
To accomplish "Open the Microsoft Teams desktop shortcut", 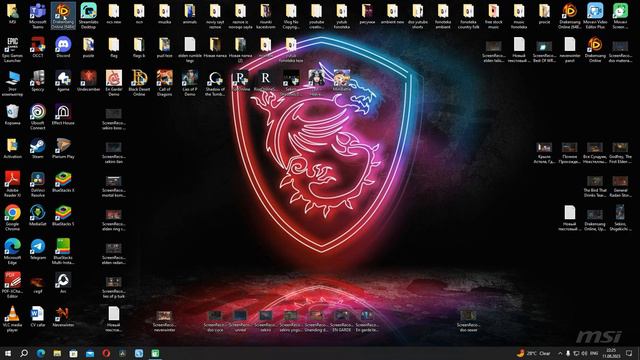I will coord(38,16).
